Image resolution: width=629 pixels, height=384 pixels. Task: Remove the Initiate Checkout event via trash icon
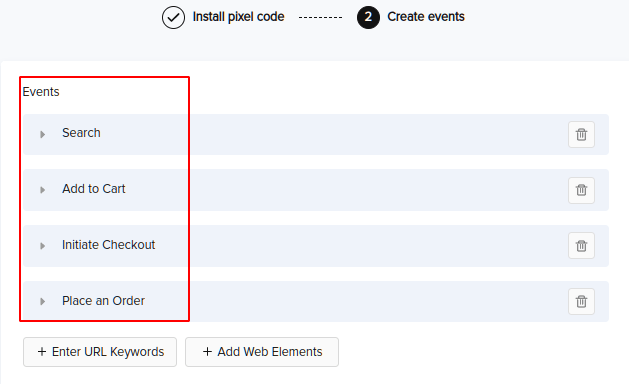(x=581, y=246)
